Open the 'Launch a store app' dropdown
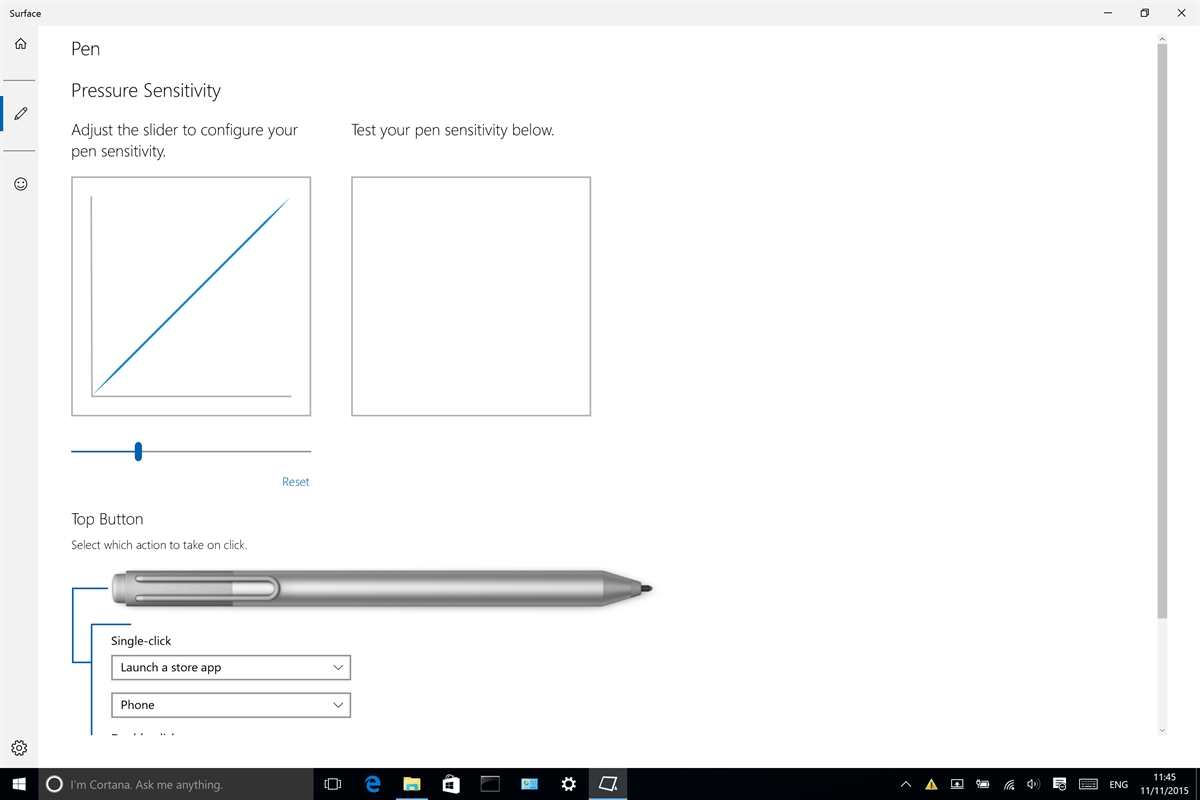 (x=230, y=667)
